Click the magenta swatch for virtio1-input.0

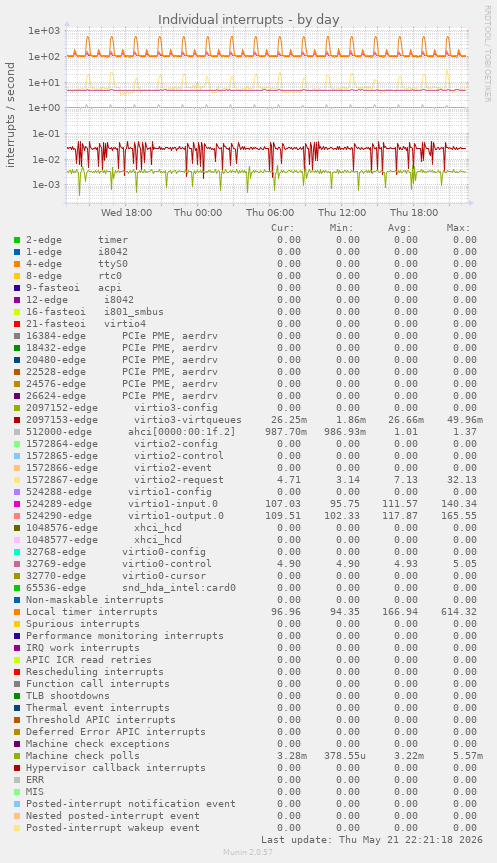[17, 504]
